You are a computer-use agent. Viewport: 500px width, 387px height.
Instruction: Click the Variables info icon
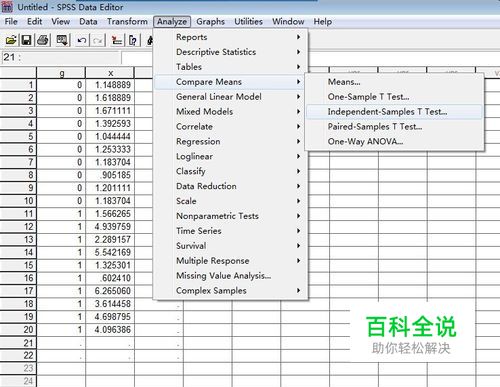133,40
